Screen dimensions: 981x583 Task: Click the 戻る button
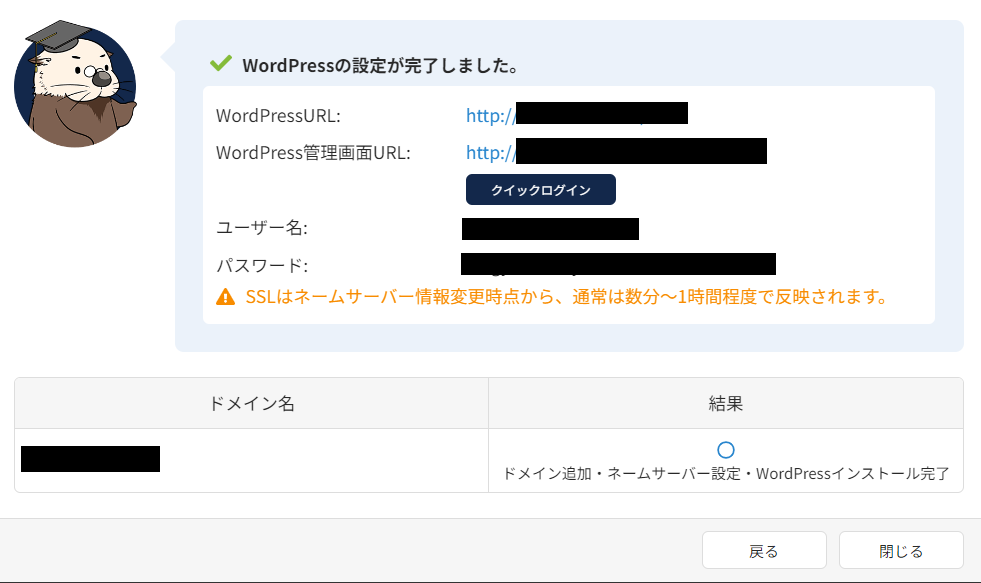(765, 550)
